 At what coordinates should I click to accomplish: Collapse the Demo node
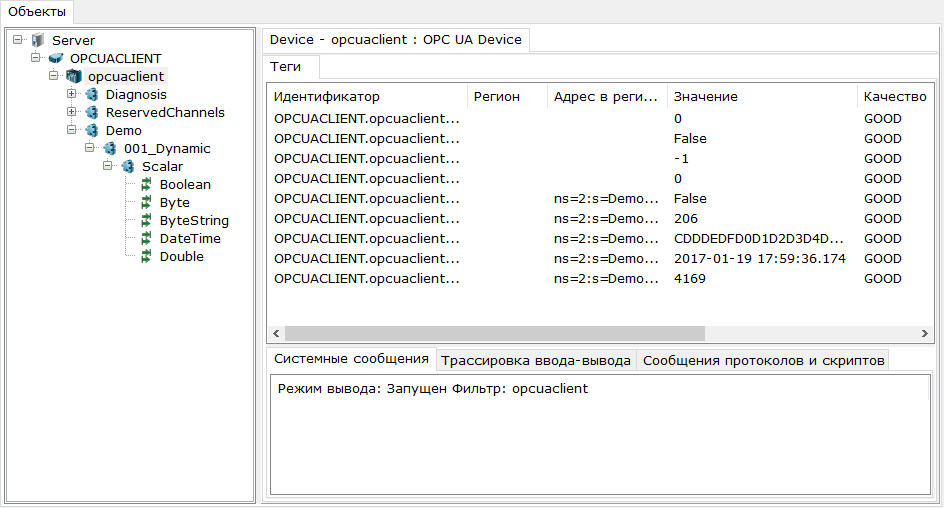[72, 130]
